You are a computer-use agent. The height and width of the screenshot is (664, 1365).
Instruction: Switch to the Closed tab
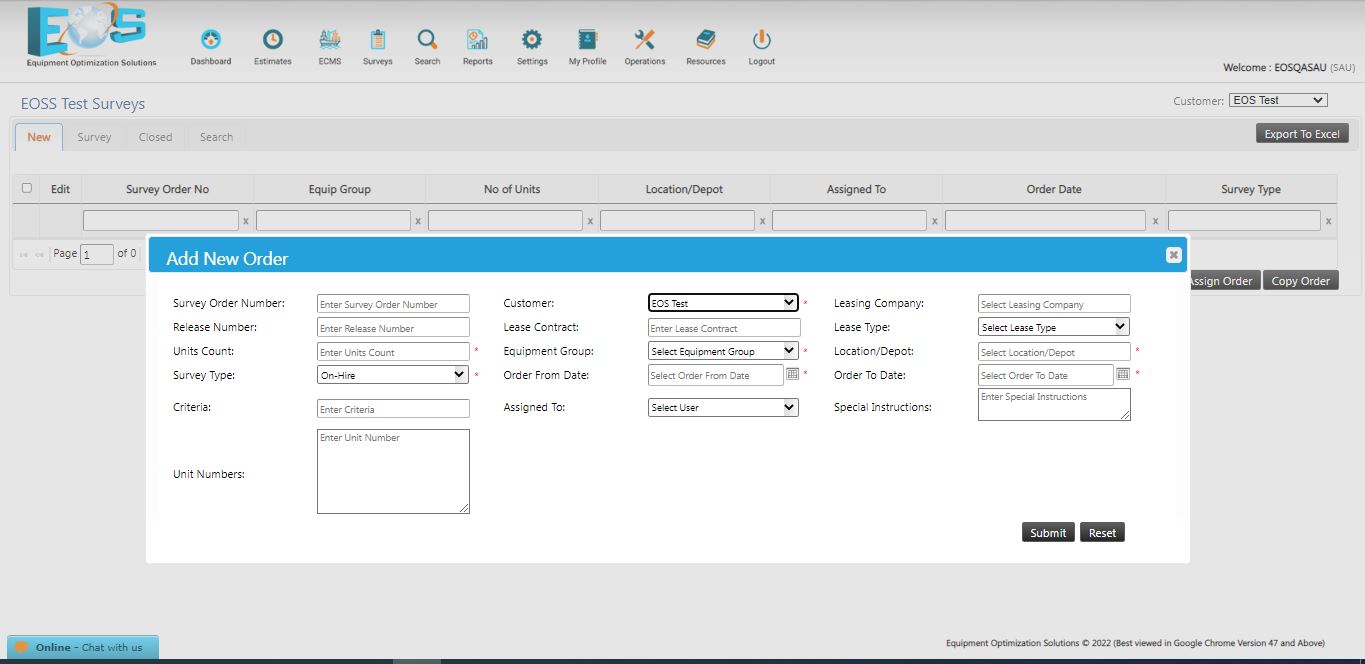tap(155, 137)
